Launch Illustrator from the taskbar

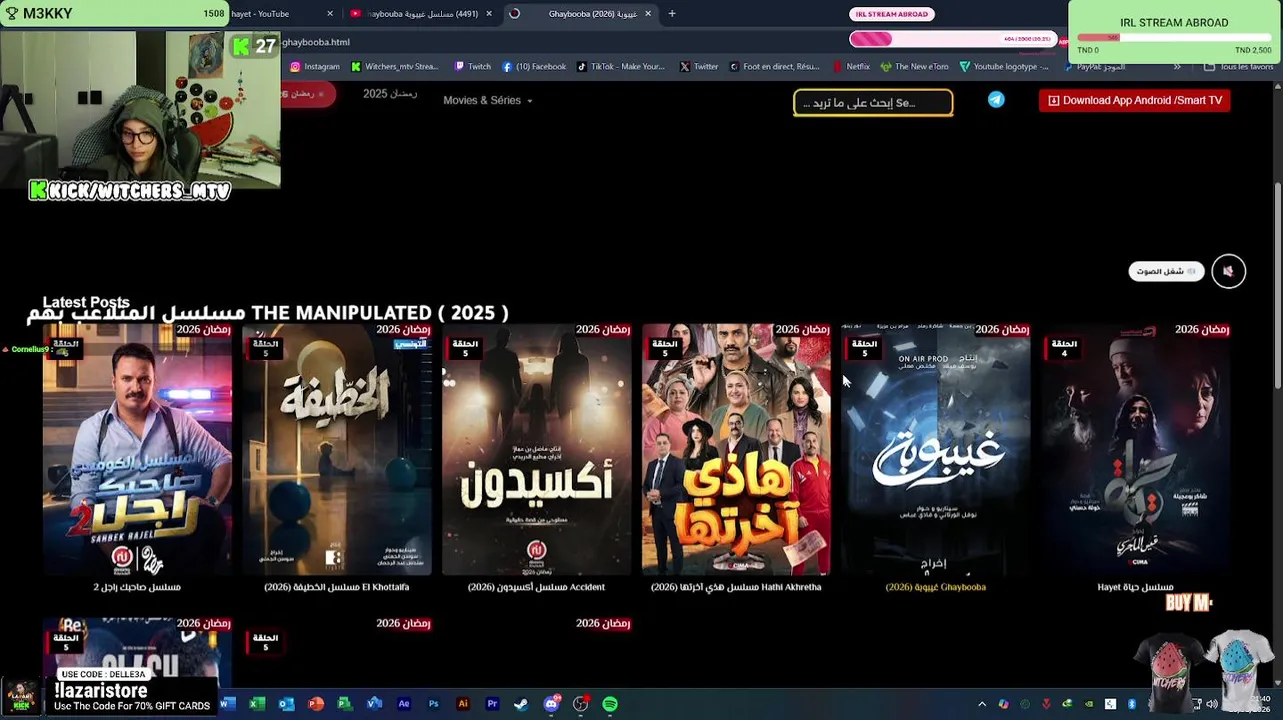462,704
